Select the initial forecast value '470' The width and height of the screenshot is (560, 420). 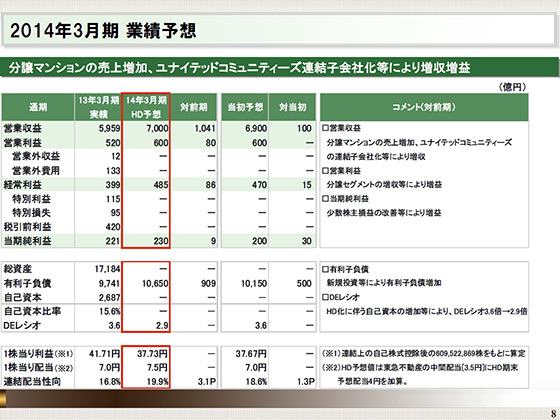259,185
